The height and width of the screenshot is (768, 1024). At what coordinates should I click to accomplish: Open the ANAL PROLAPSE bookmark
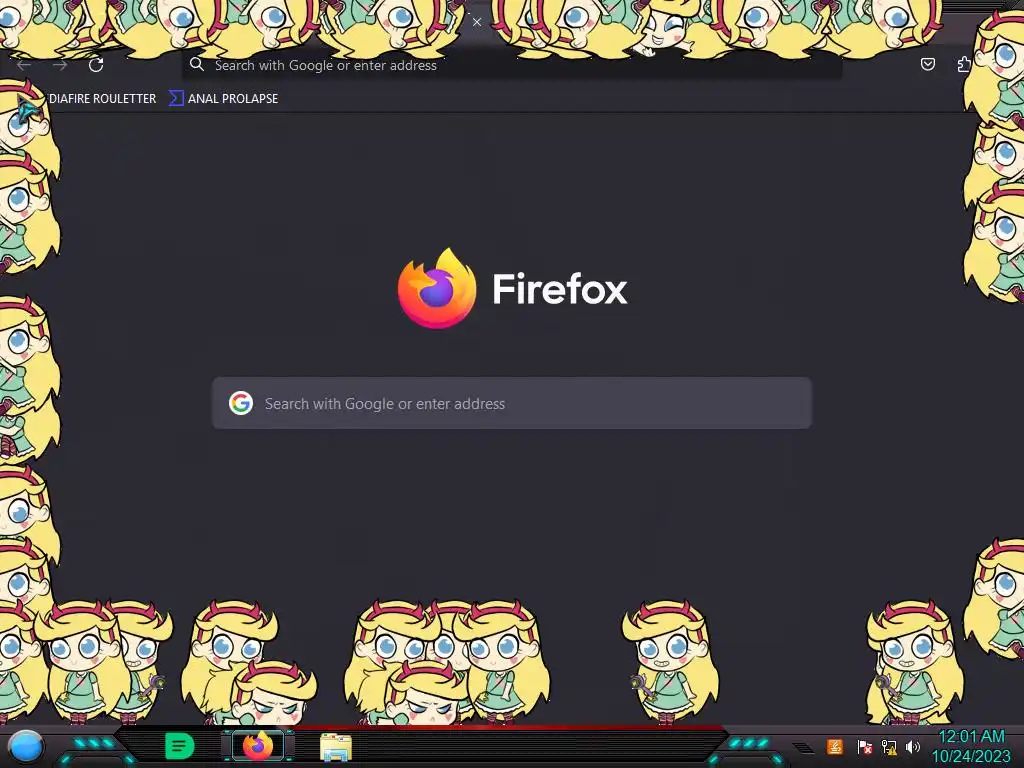224,99
